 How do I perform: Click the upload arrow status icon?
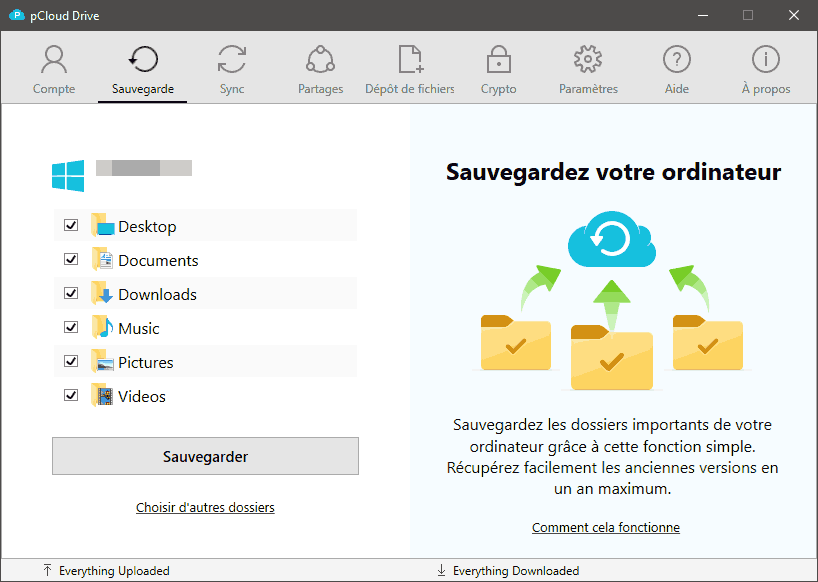tap(47, 570)
